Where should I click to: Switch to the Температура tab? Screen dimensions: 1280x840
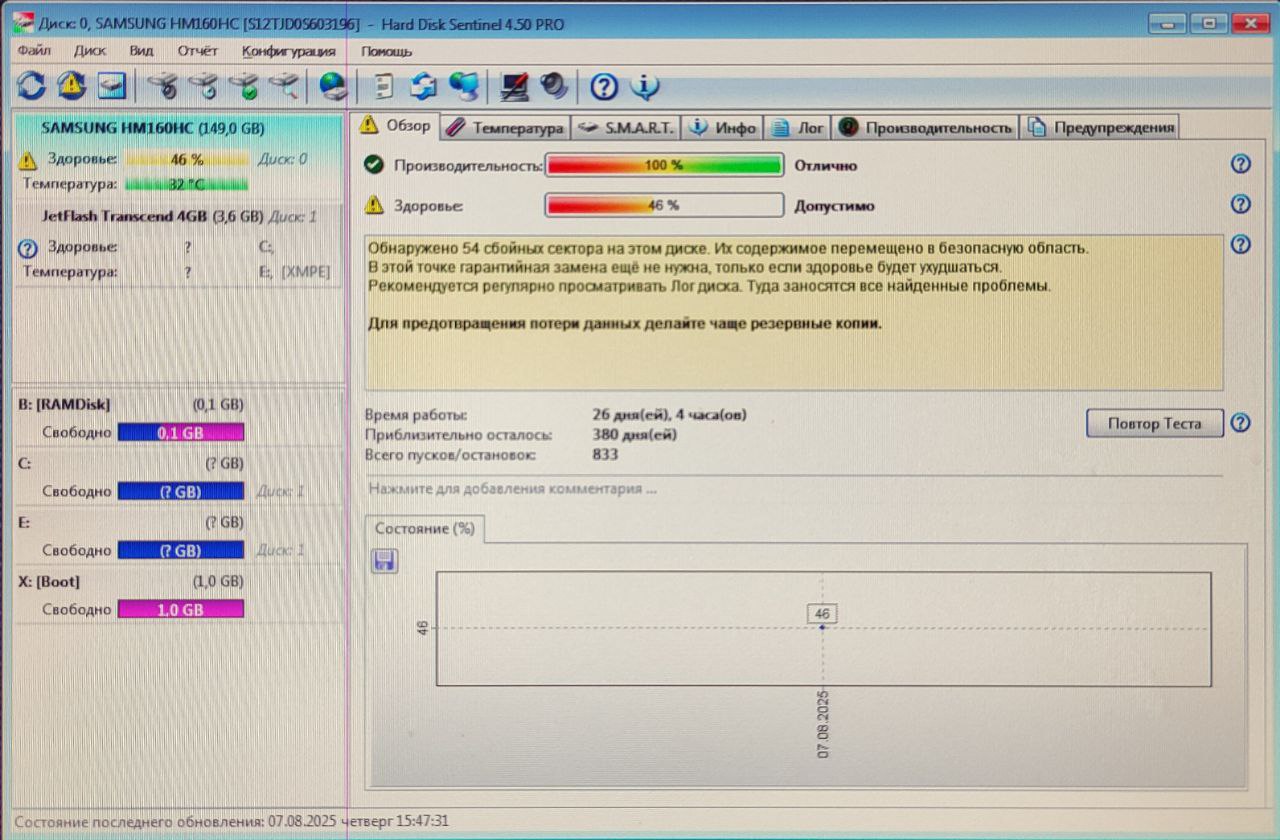tap(506, 127)
